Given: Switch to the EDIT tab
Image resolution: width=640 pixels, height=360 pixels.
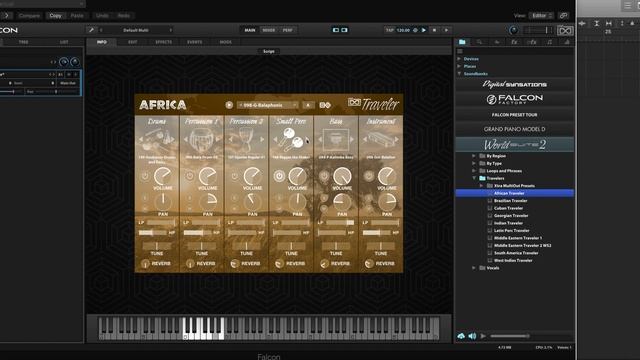Looking at the screenshot, I should pyautogui.click(x=133, y=42).
